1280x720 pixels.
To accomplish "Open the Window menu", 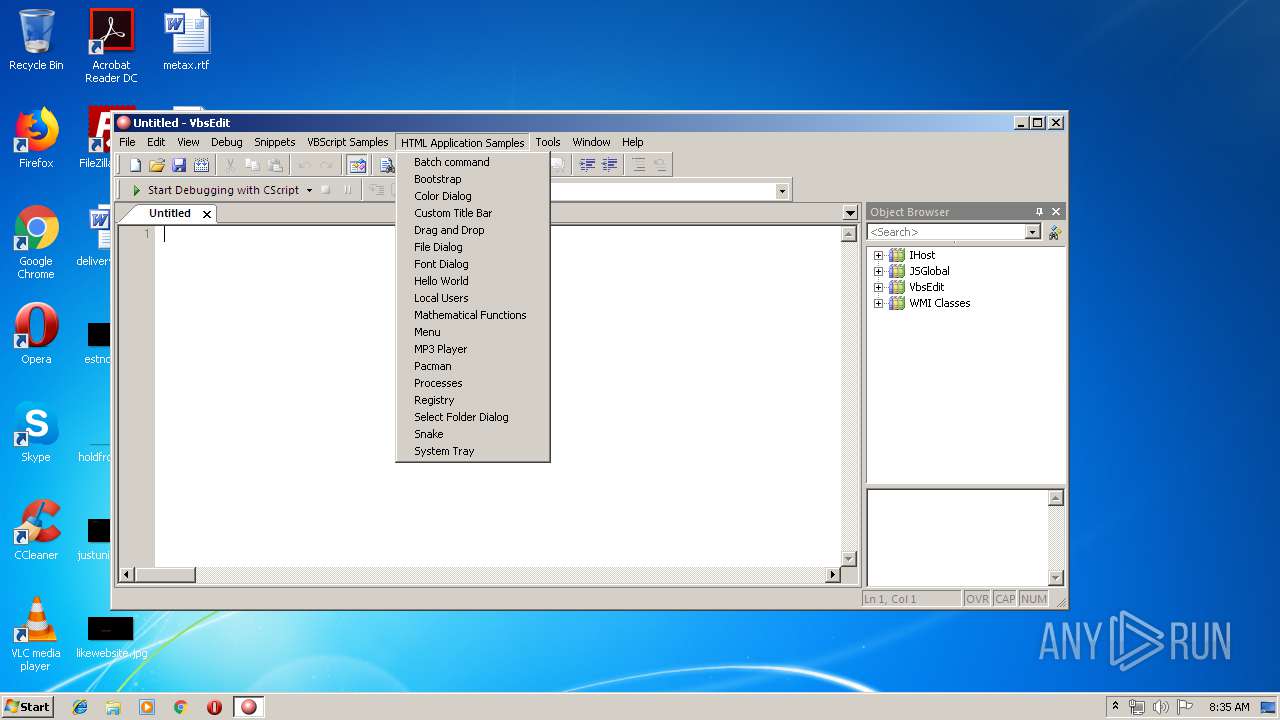I will [591, 142].
